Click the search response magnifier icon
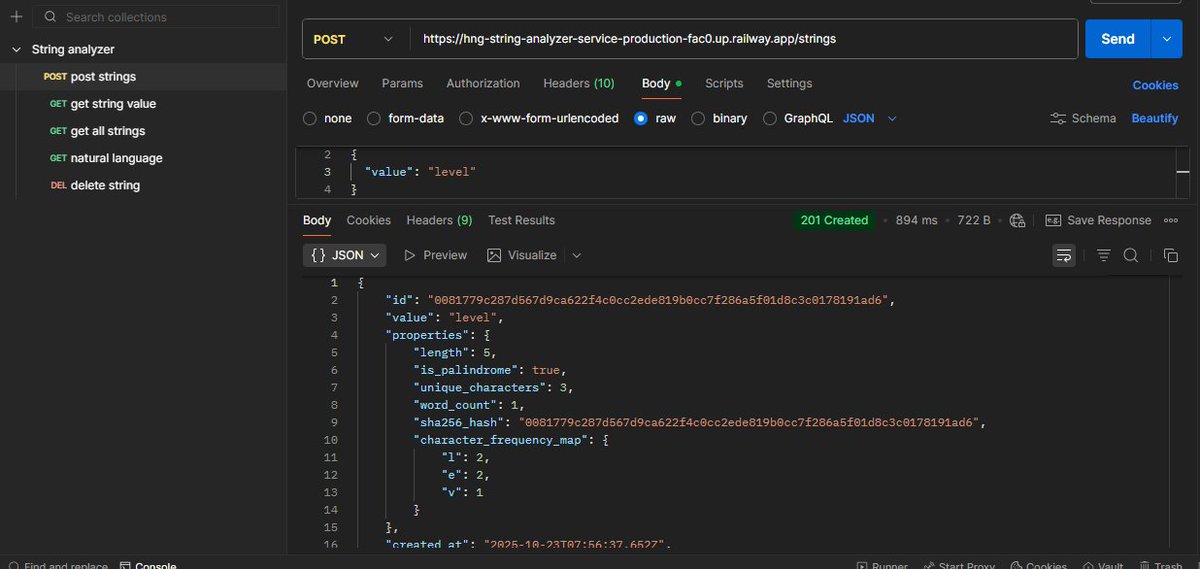The height and width of the screenshot is (569, 1200). pyautogui.click(x=1131, y=255)
